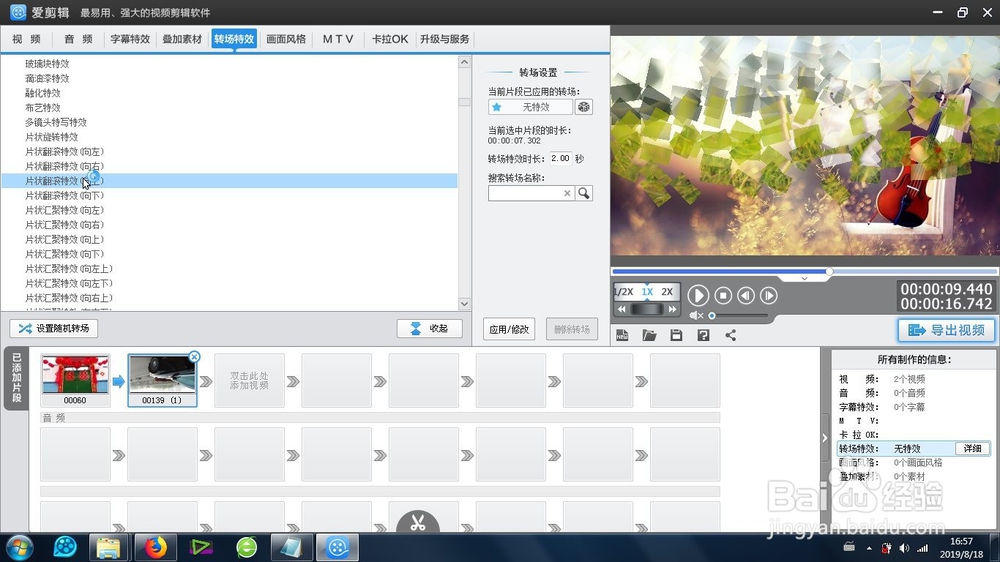The height and width of the screenshot is (562, 1000).
Task: Select 片状翻滚特效 (向下) transition
Action: tap(64, 196)
